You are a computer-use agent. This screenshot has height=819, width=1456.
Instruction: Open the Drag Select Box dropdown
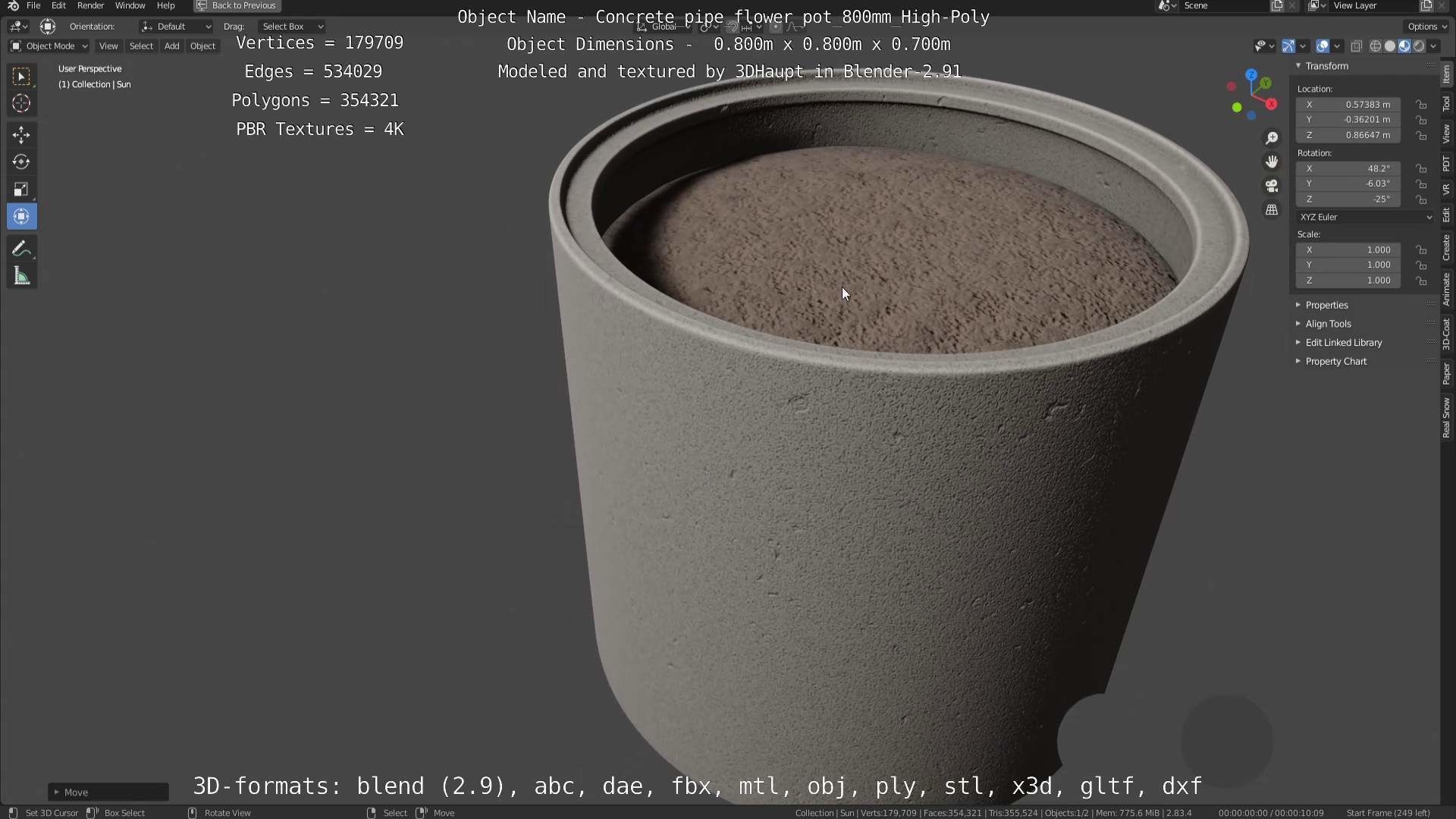coord(292,27)
